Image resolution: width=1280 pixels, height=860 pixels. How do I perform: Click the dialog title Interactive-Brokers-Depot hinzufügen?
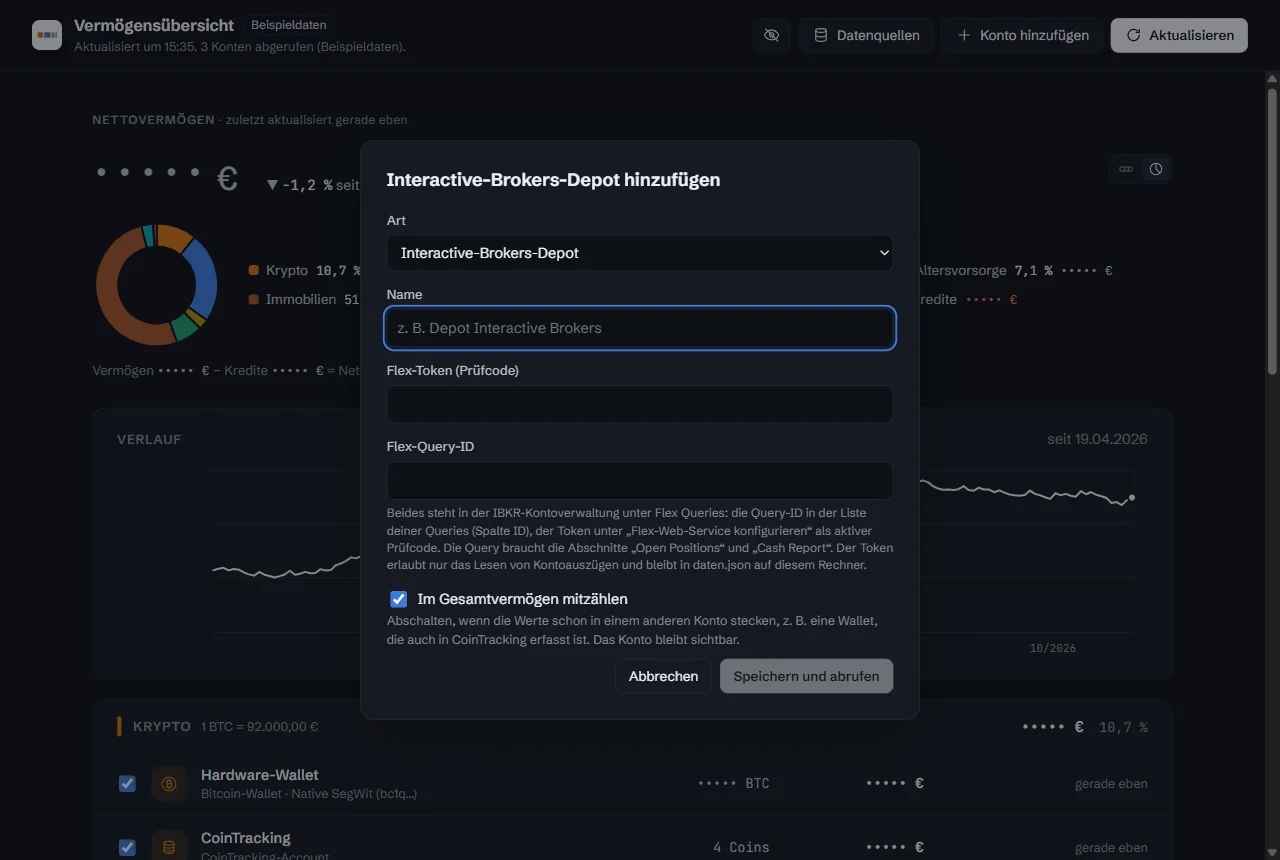tap(553, 180)
